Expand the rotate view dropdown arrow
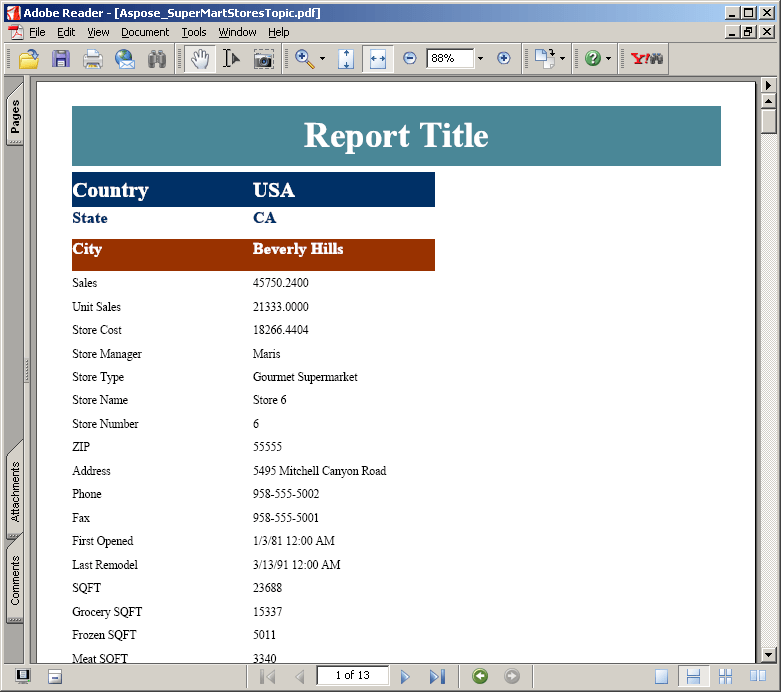 pos(562,58)
